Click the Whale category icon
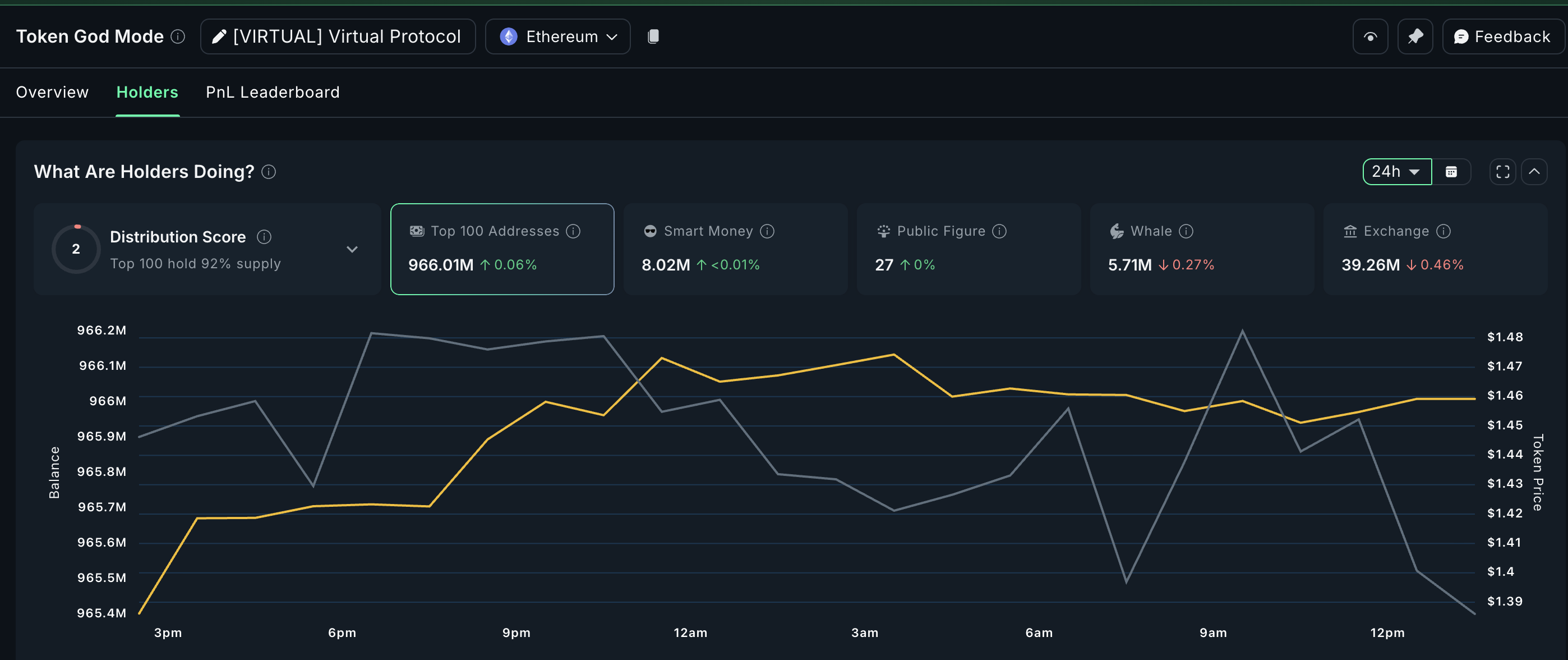 pos(1117,230)
